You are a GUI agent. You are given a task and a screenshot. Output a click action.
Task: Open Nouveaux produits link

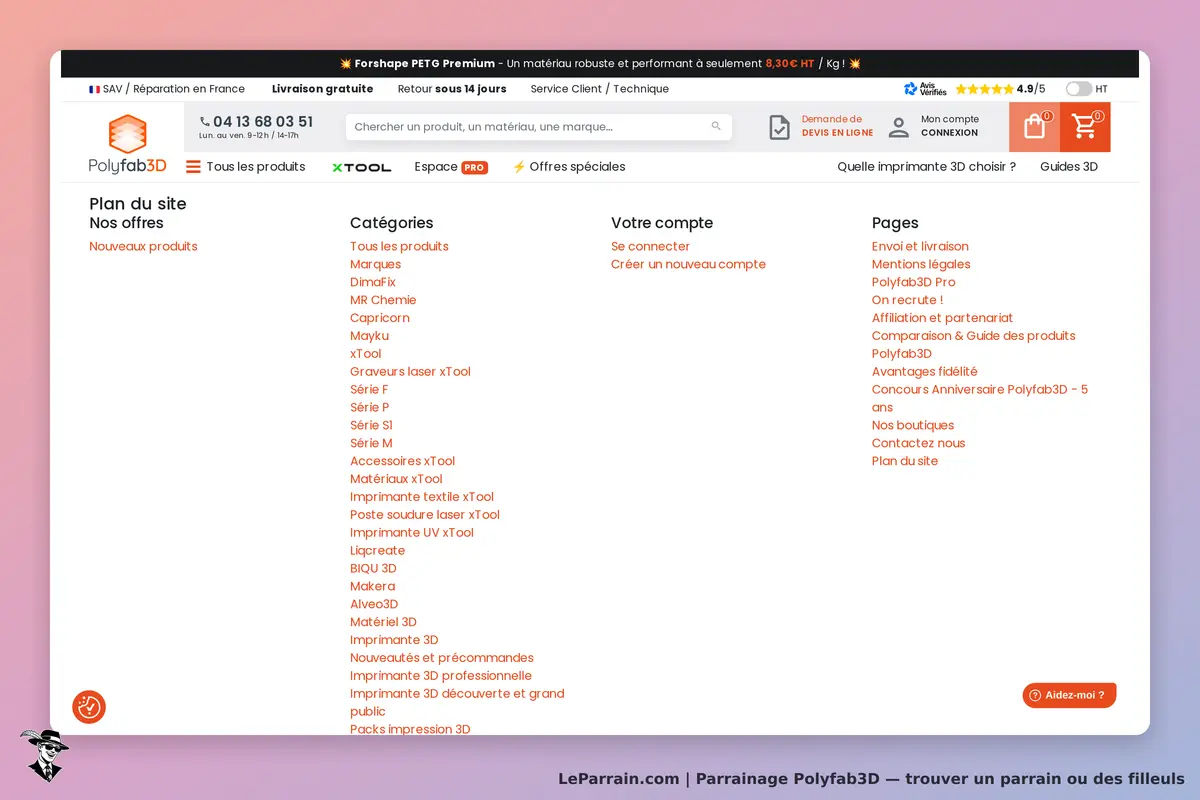click(144, 246)
